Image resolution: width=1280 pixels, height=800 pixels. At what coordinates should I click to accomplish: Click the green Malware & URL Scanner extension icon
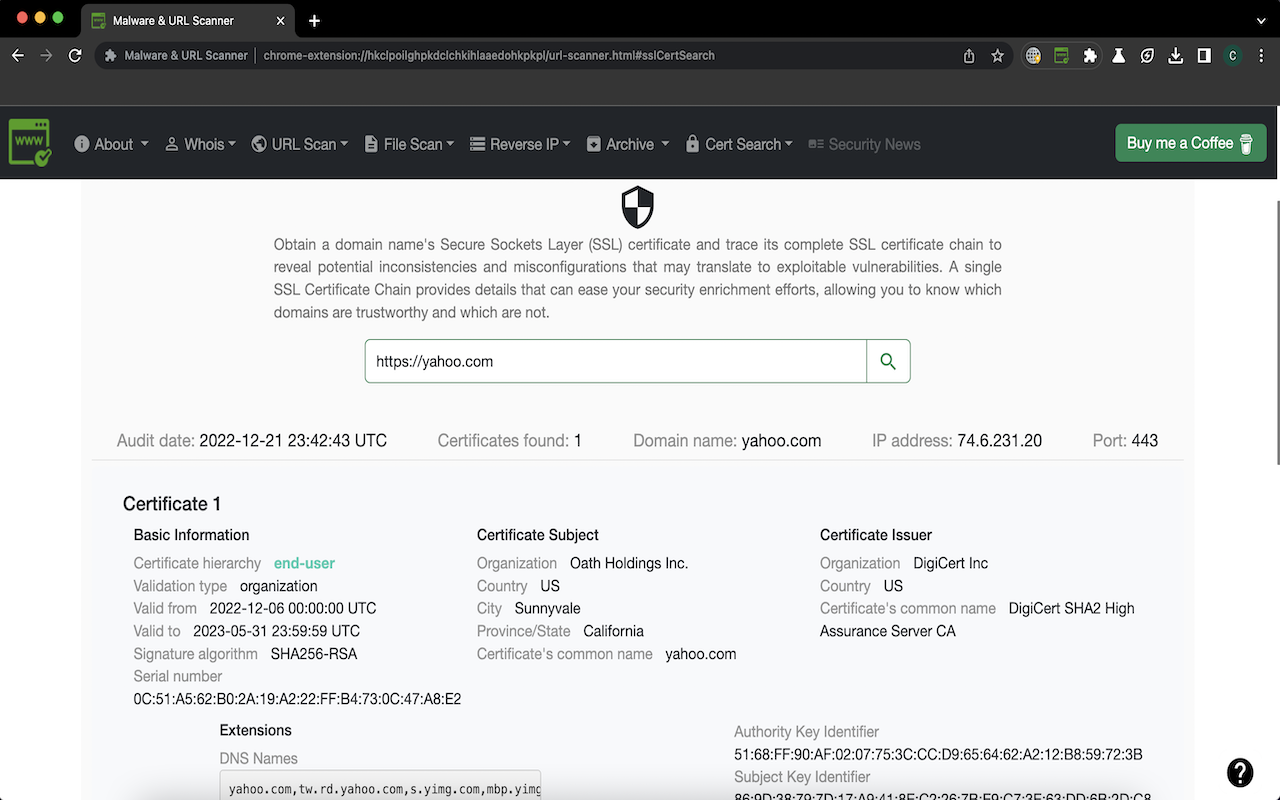pos(1062,56)
